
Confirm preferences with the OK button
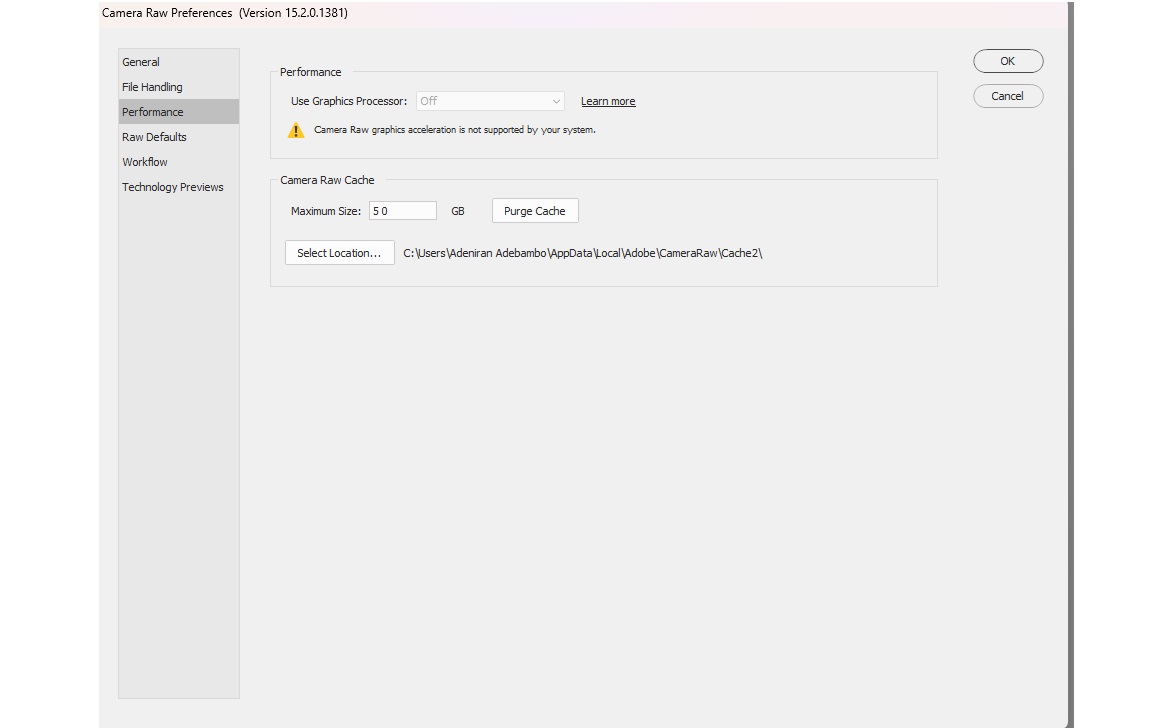[x=1007, y=60]
